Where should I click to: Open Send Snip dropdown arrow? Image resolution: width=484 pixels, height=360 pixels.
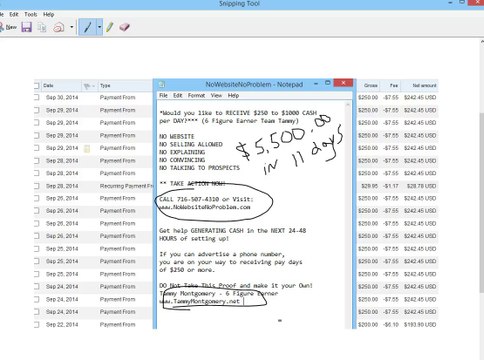pos(72,27)
